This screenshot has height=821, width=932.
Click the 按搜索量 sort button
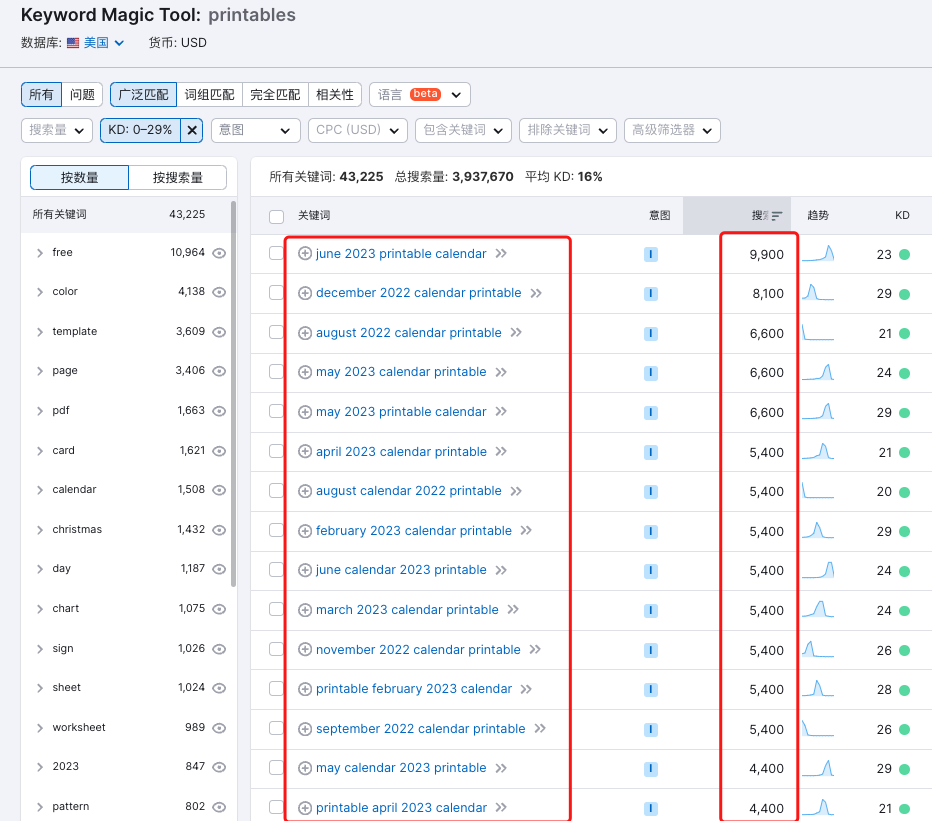click(x=178, y=178)
